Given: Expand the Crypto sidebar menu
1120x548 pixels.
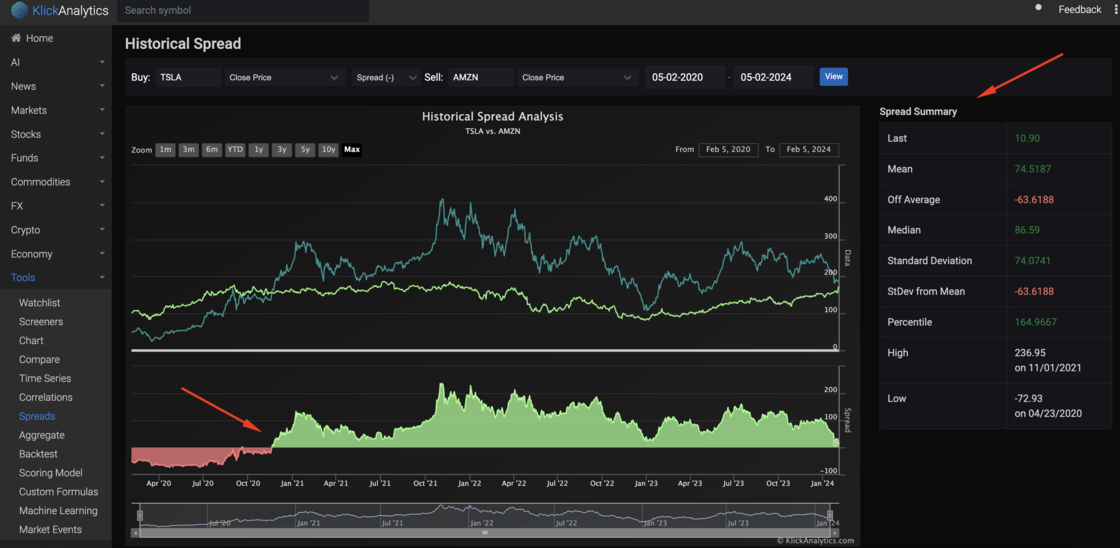Looking at the screenshot, I should [56, 230].
